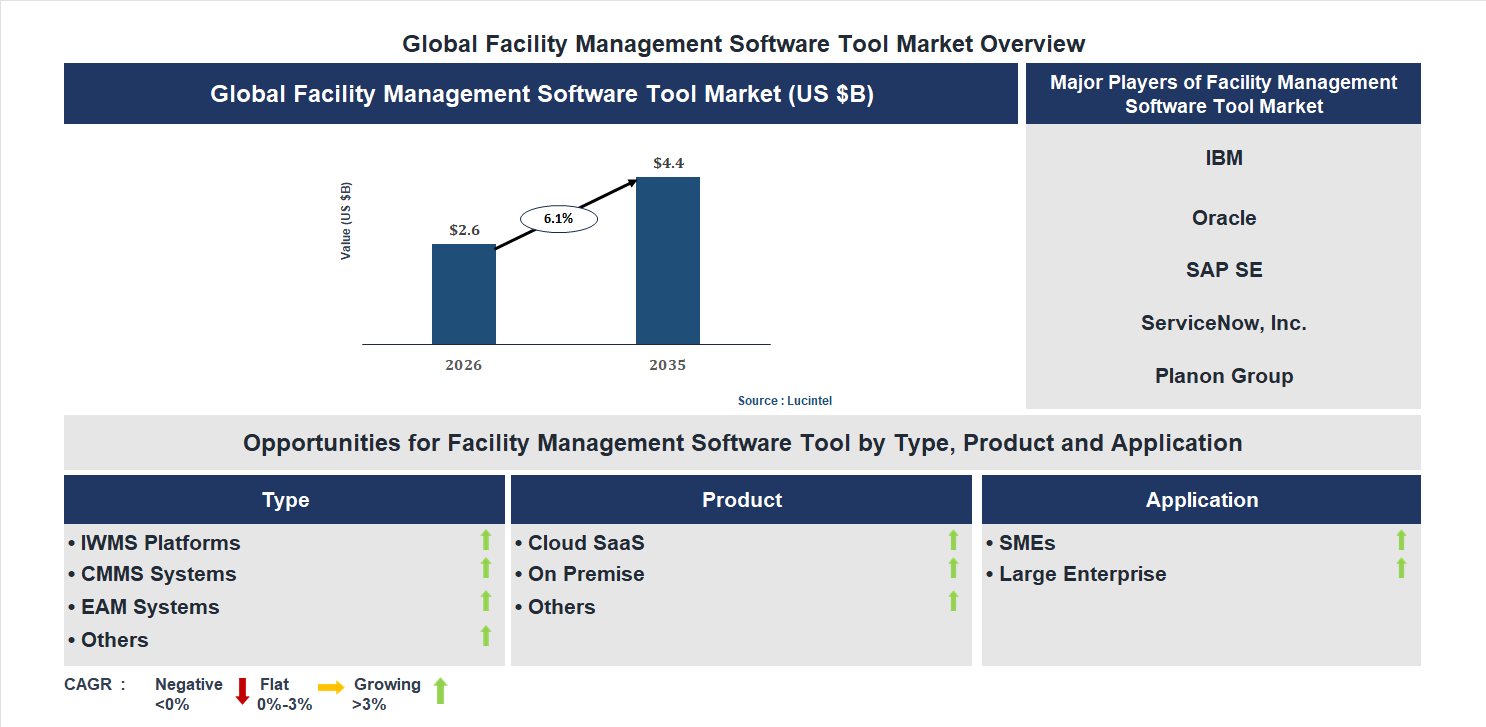Click the growth arrow next to SMEs
The width and height of the screenshot is (1486, 727).
click(1403, 541)
